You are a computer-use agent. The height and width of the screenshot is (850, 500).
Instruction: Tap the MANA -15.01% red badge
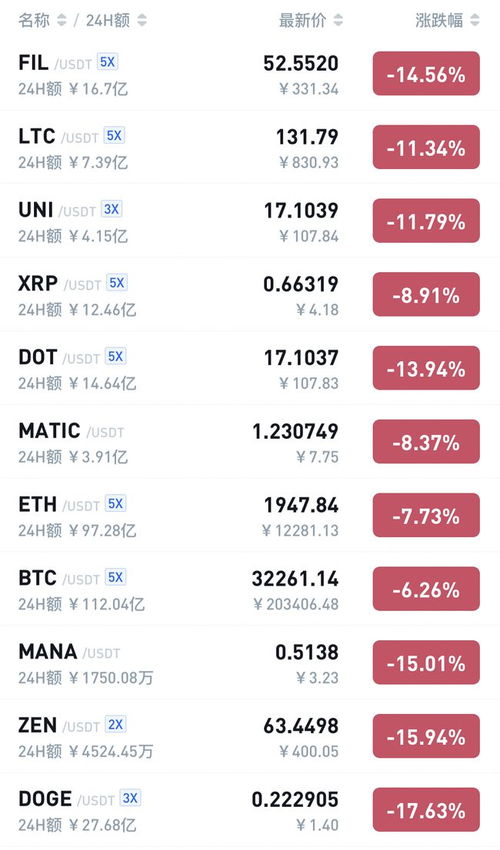point(426,662)
